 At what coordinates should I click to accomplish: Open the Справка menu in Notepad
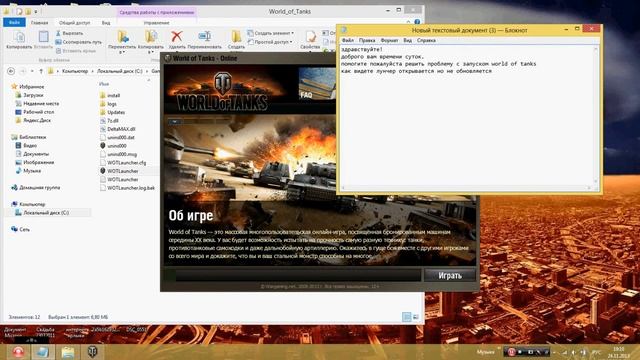click(426, 40)
